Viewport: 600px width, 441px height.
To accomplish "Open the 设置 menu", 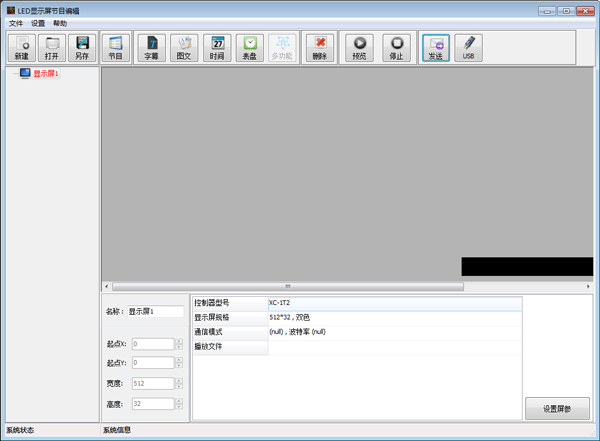I will (38, 23).
